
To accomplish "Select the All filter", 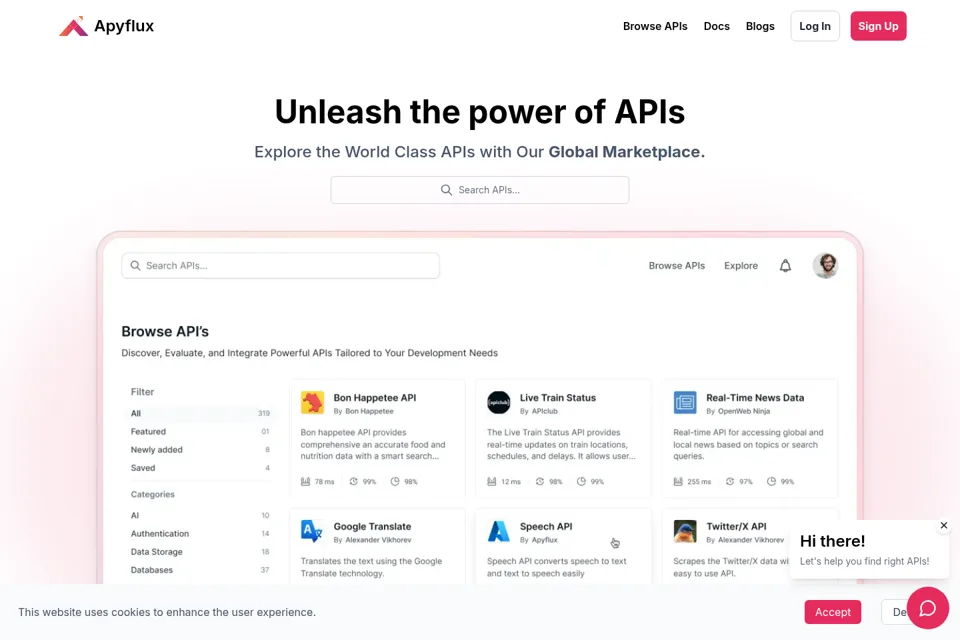I will (200, 413).
